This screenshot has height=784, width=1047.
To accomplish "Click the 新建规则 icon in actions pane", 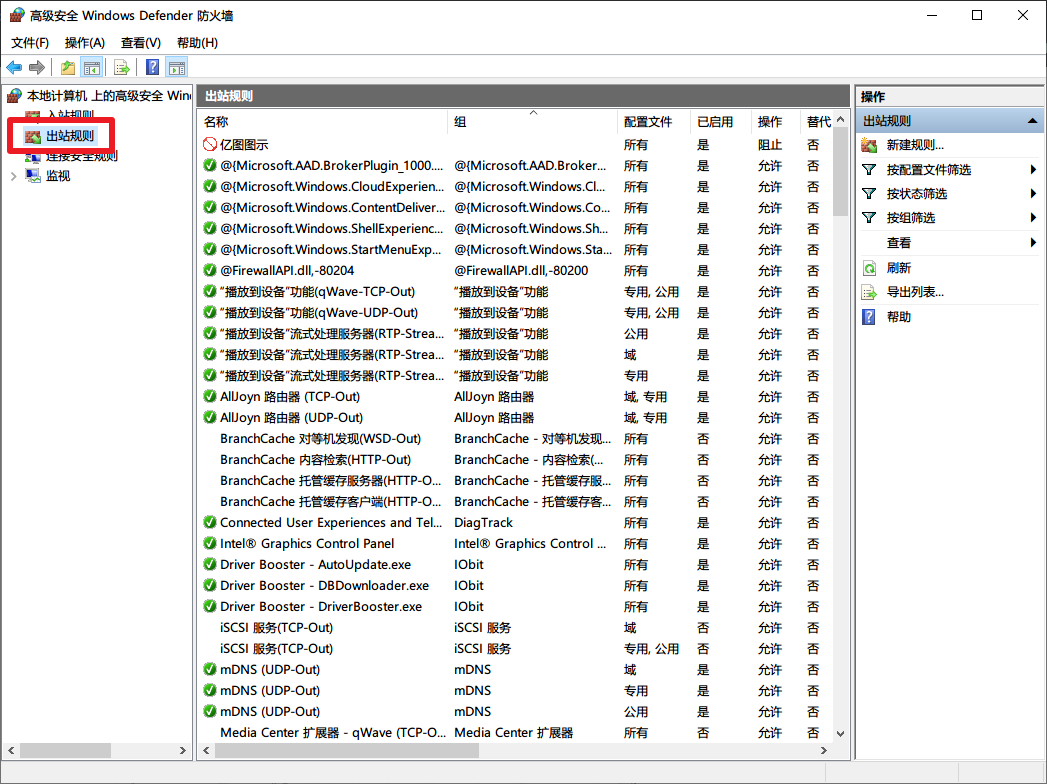I will [869, 145].
